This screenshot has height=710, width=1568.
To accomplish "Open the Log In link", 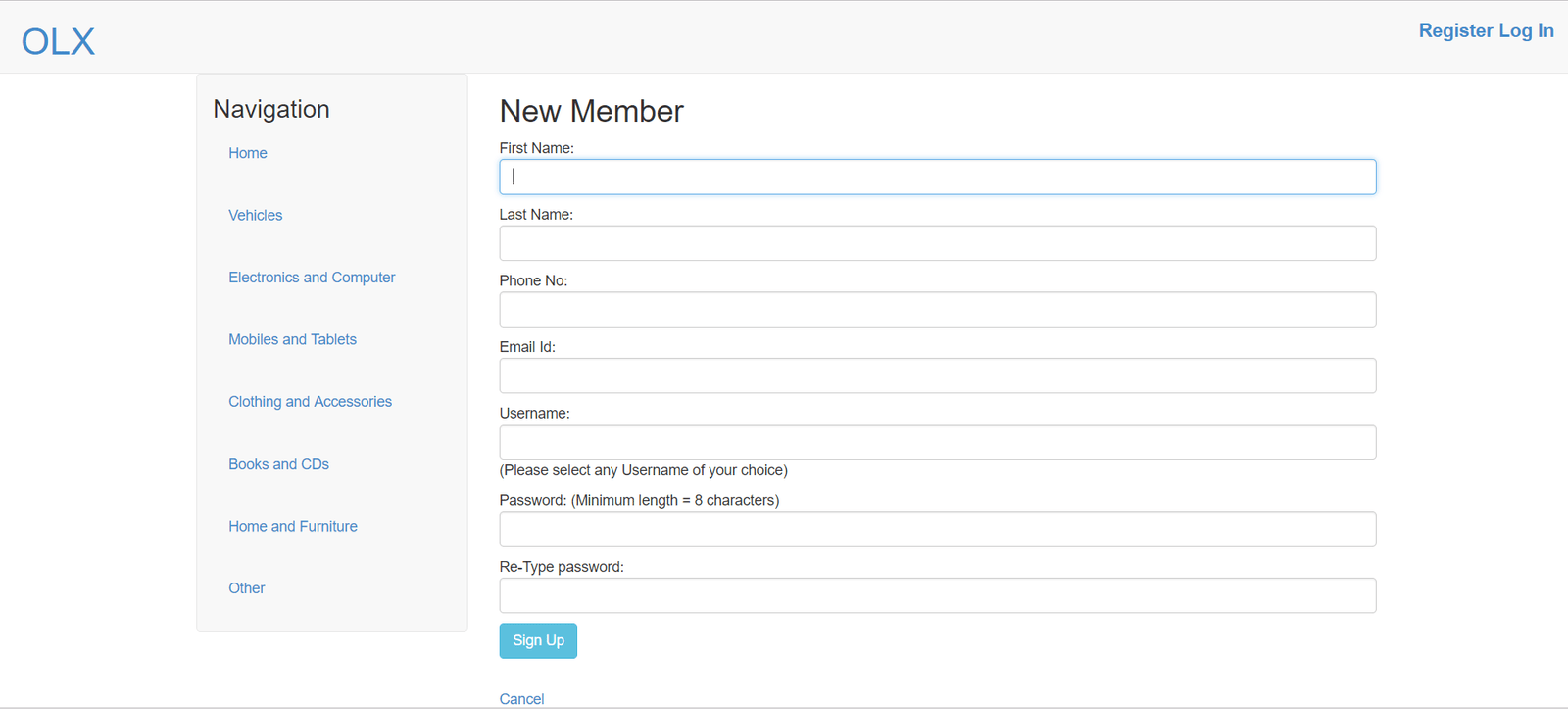I will tap(1526, 30).
